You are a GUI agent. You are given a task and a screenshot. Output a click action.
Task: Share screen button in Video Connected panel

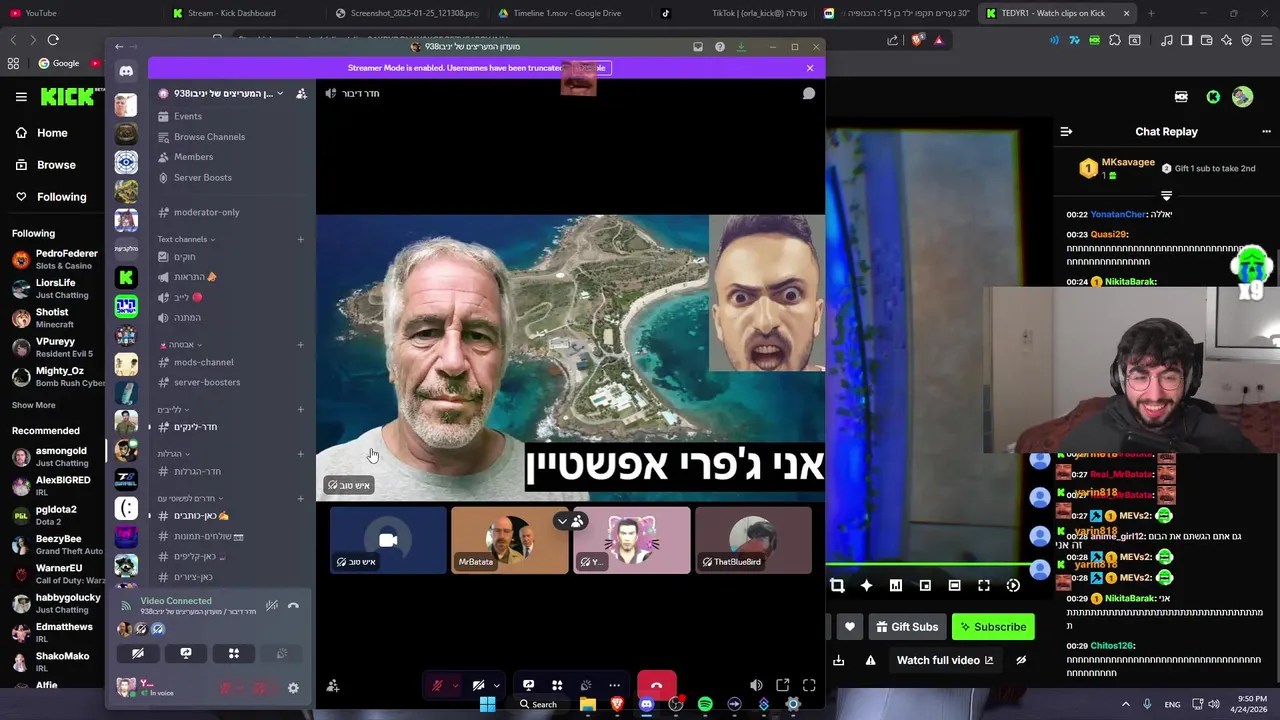pos(186,653)
